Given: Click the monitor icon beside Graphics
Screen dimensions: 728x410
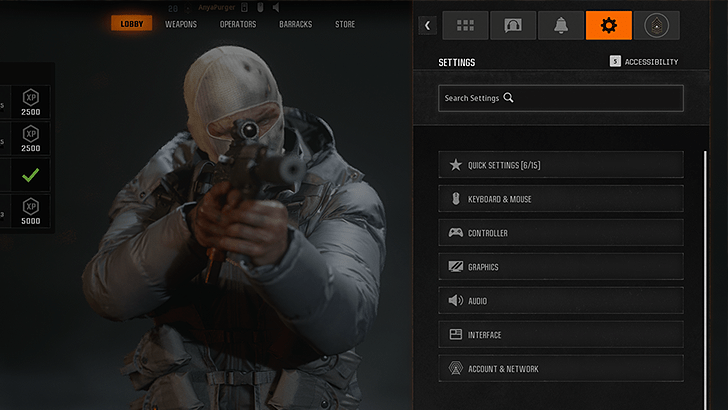Looking at the screenshot, I should (x=455, y=267).
